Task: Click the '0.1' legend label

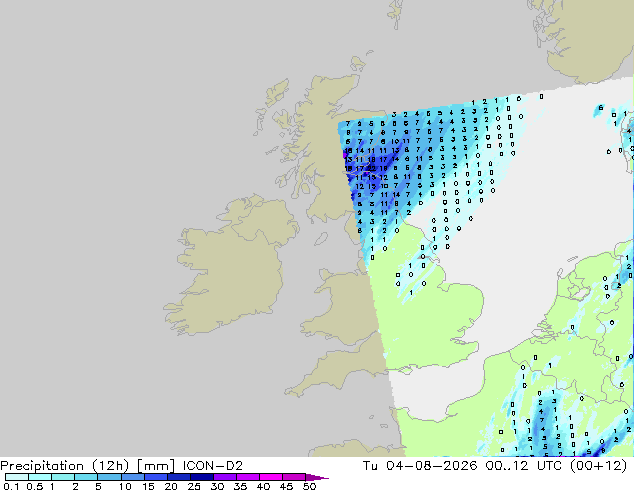Action: tap(11, 486)
